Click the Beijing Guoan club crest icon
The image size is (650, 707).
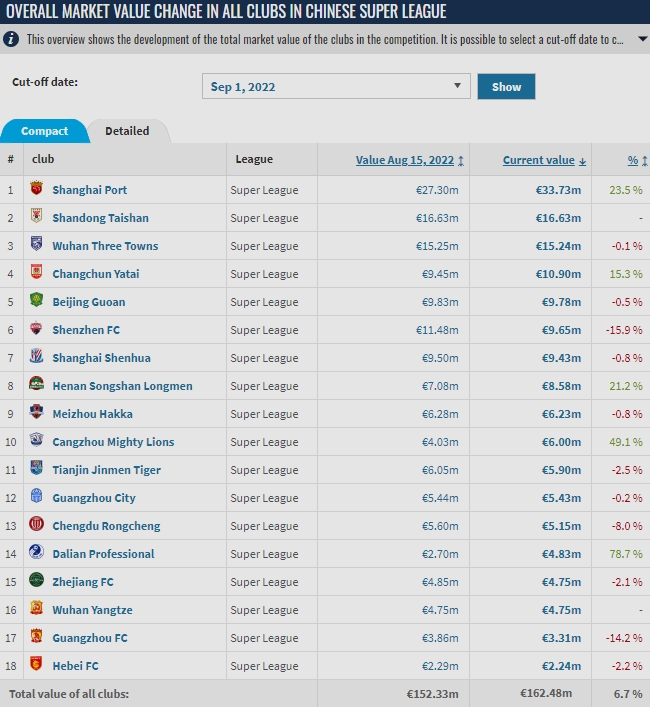pyautogui.click(x=37, y=301)
